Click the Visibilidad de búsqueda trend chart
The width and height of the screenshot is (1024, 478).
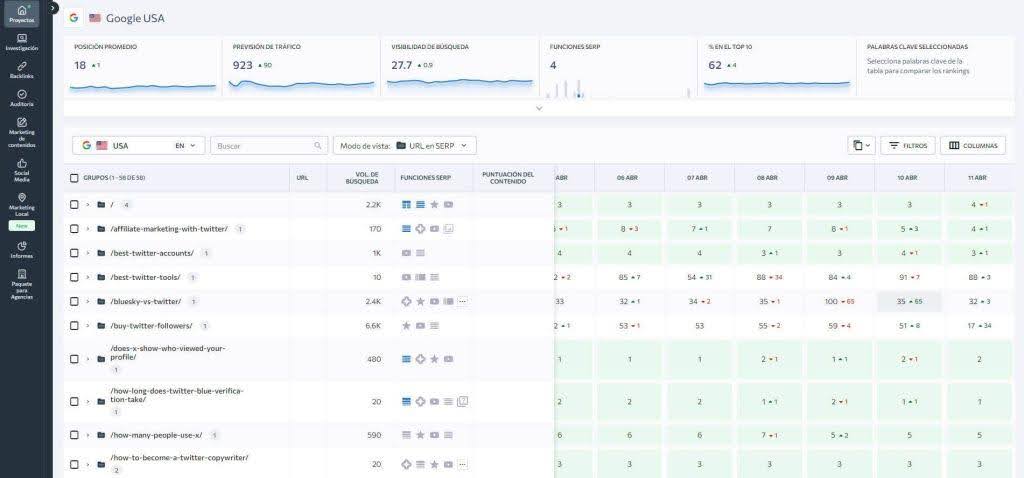click(460, 83)
